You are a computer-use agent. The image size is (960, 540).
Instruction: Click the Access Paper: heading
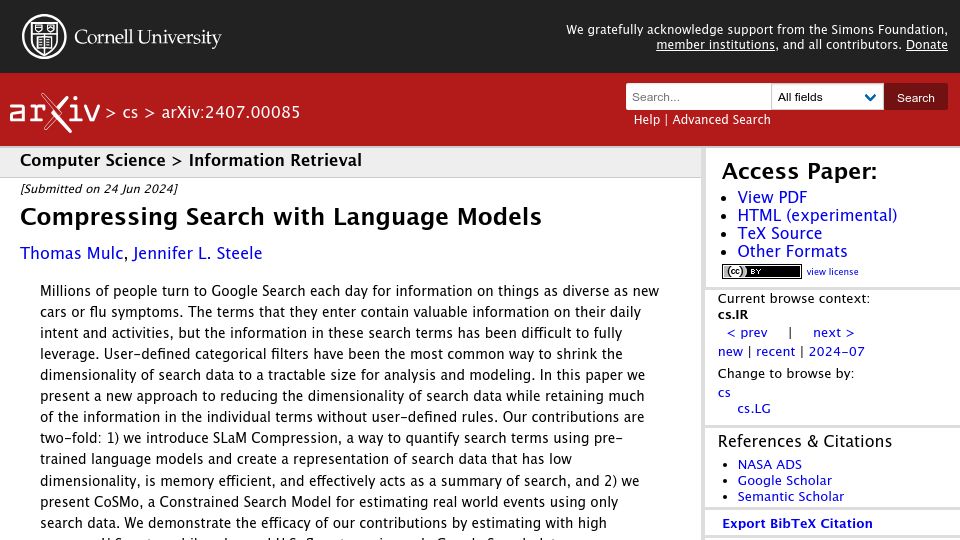click(799, 171)
